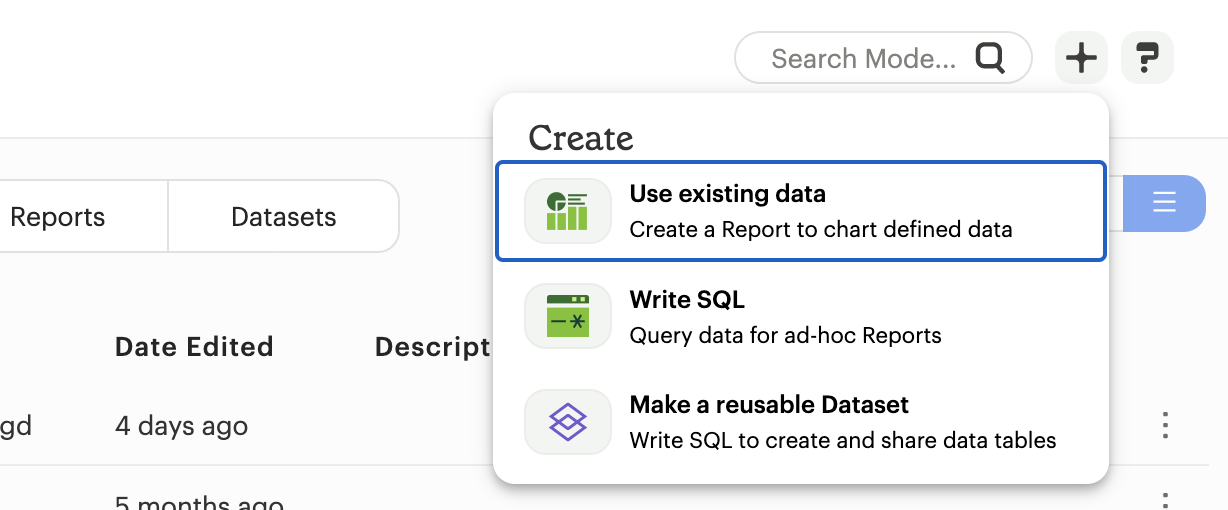Switch to the Reports tab

58,217
